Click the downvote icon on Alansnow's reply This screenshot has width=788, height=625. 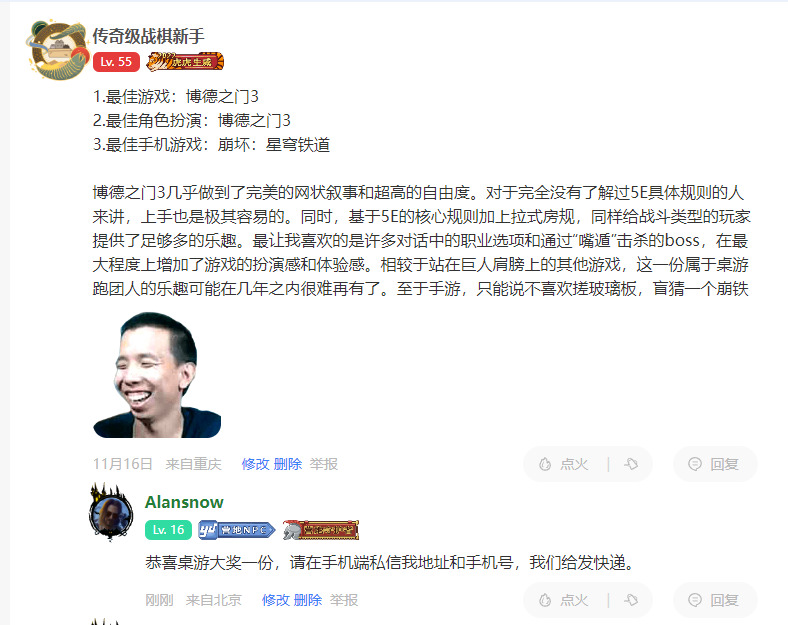pyautogui.click(x=631, y=600)
